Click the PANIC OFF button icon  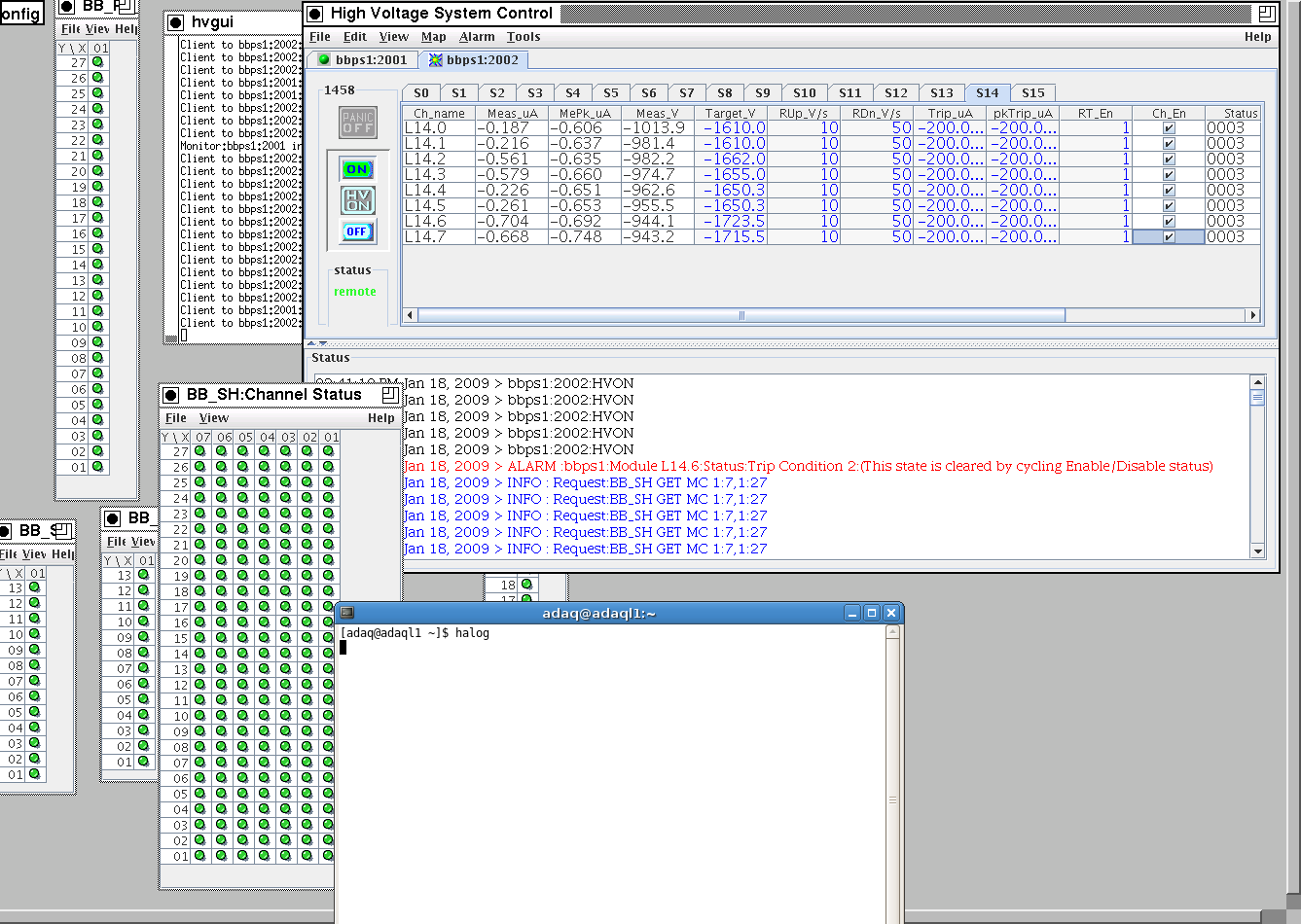[357, 122]
